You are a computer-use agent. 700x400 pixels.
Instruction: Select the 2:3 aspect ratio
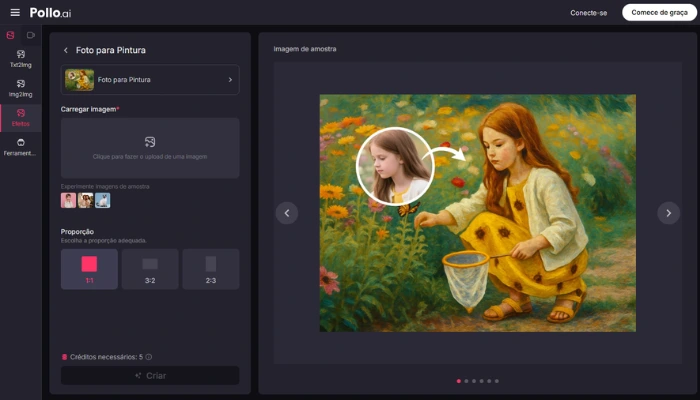click(x=211, y=269)
